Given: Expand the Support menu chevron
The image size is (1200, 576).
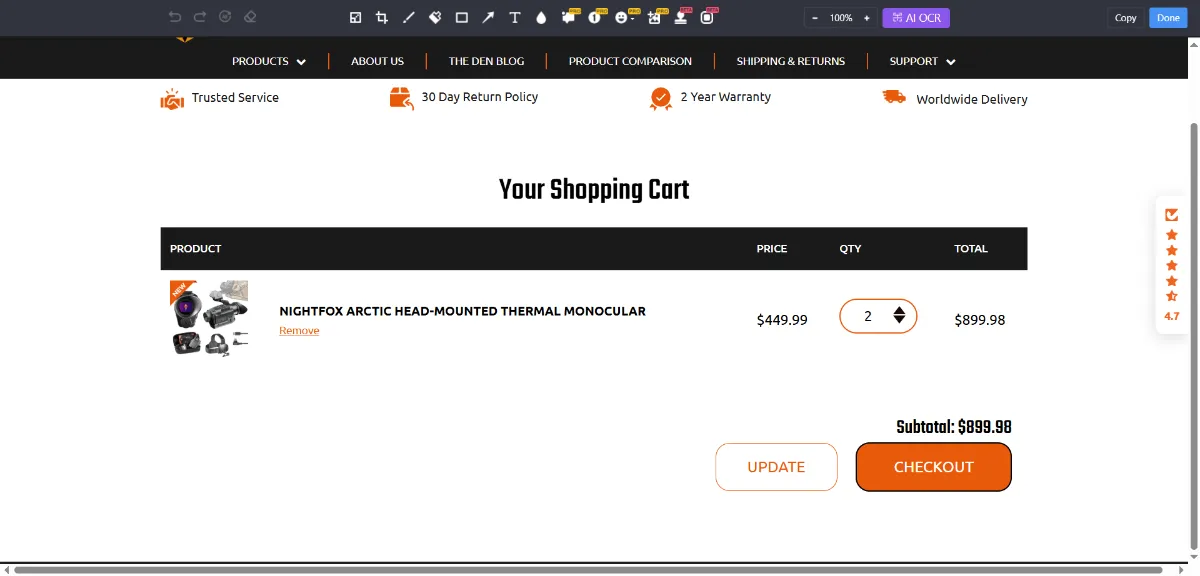Looking at the screenshot, I should [951, 62].
